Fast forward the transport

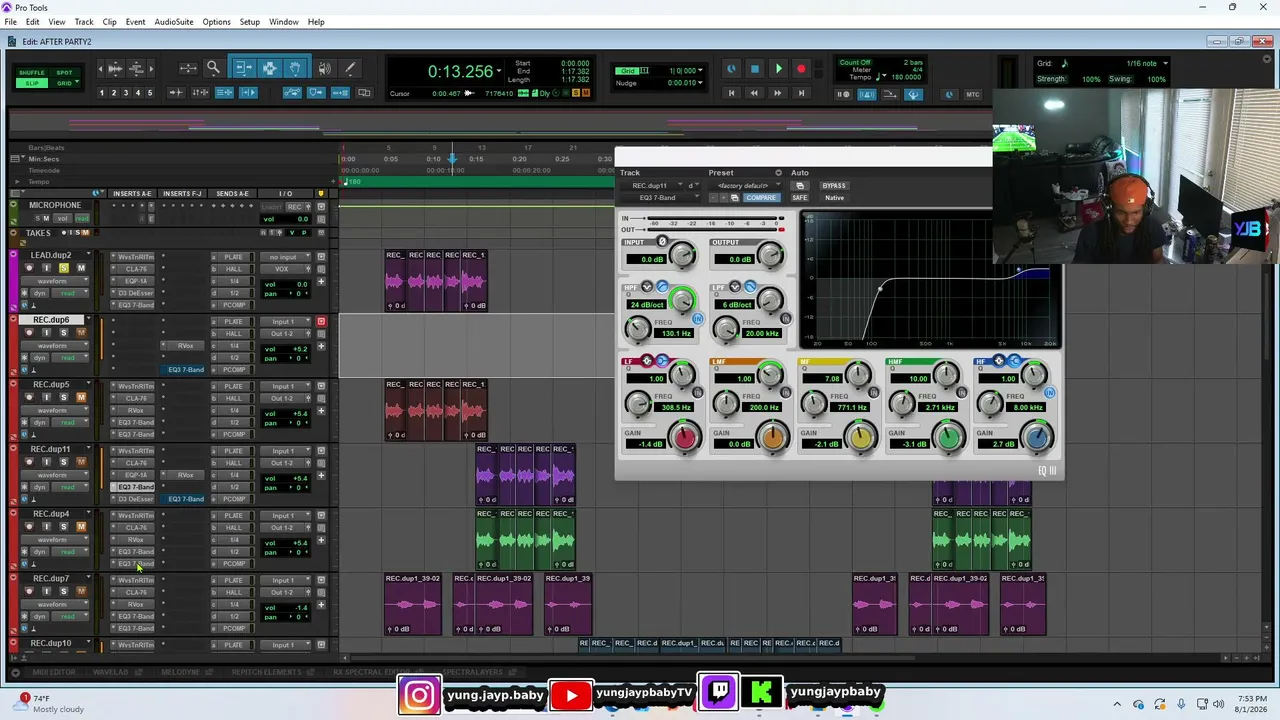(x=777, y=93)
